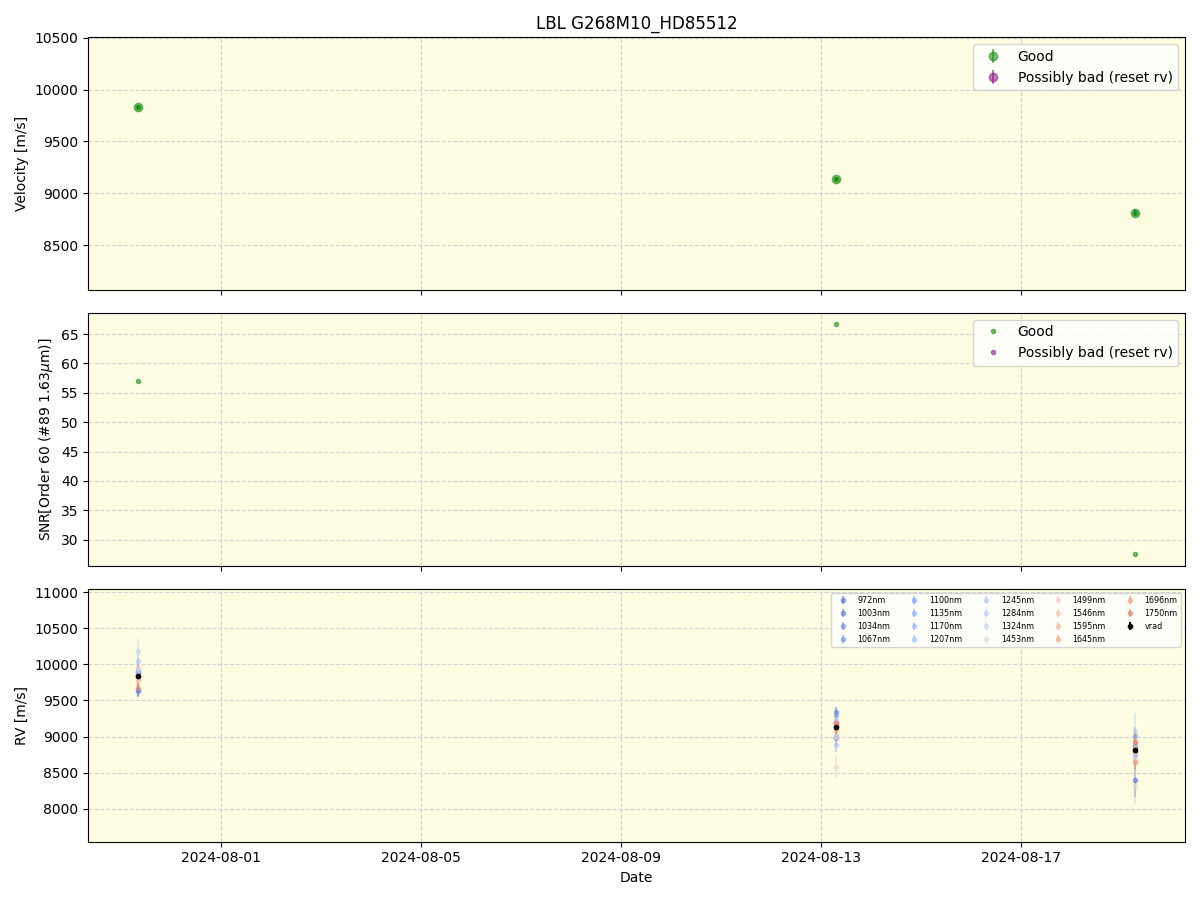Click the 2024-08-09 tick label
Image resolution: width=1200 pixels, height=900 pixels.
[x=621, y=857]
